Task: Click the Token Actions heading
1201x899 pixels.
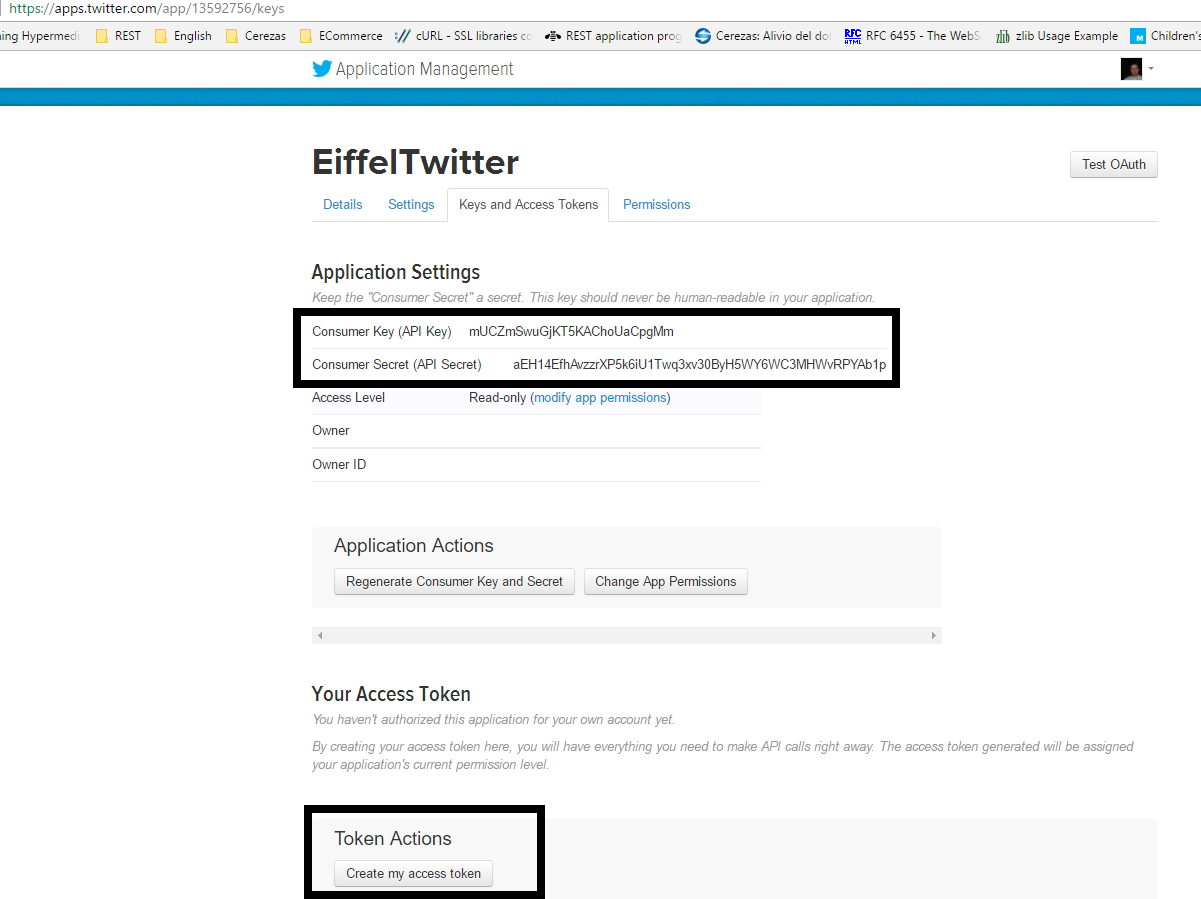Action: [393, 838]
